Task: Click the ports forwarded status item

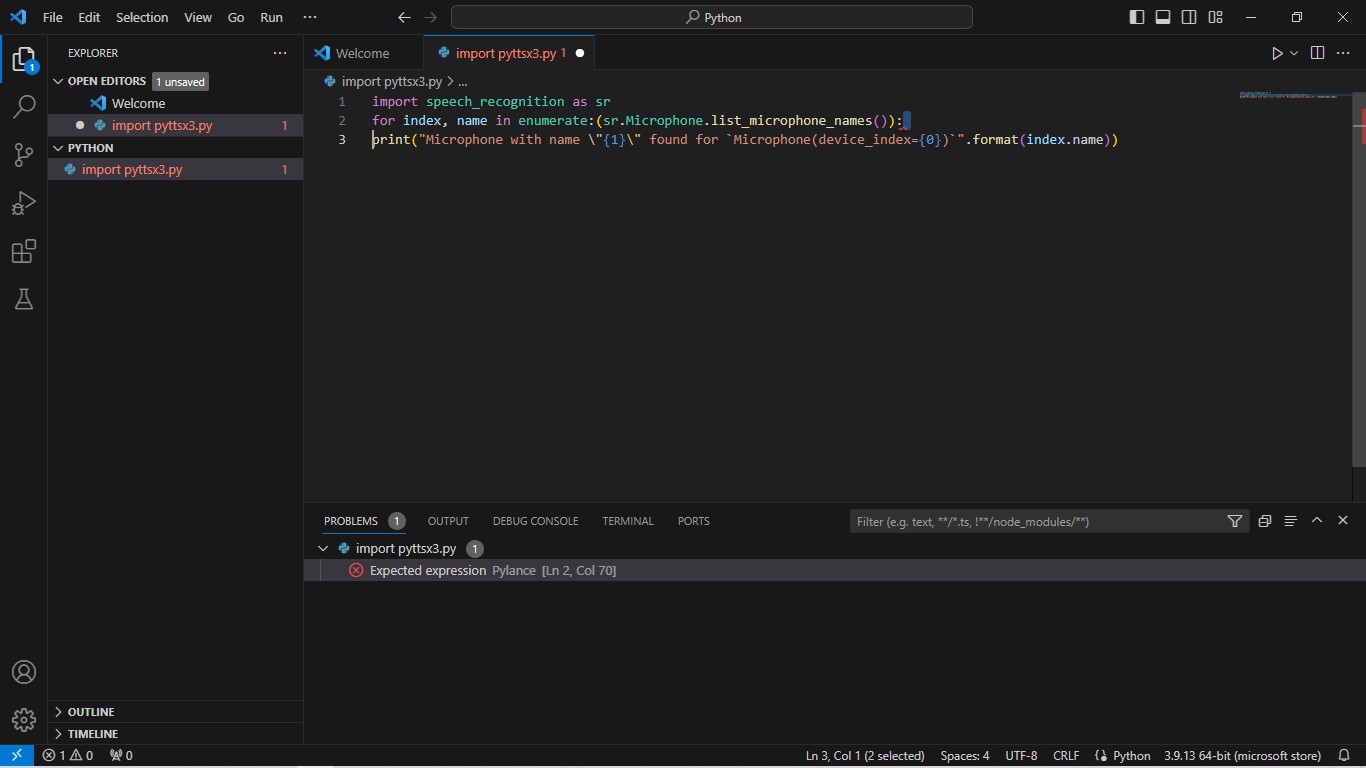Action: (x=121, y=756)
